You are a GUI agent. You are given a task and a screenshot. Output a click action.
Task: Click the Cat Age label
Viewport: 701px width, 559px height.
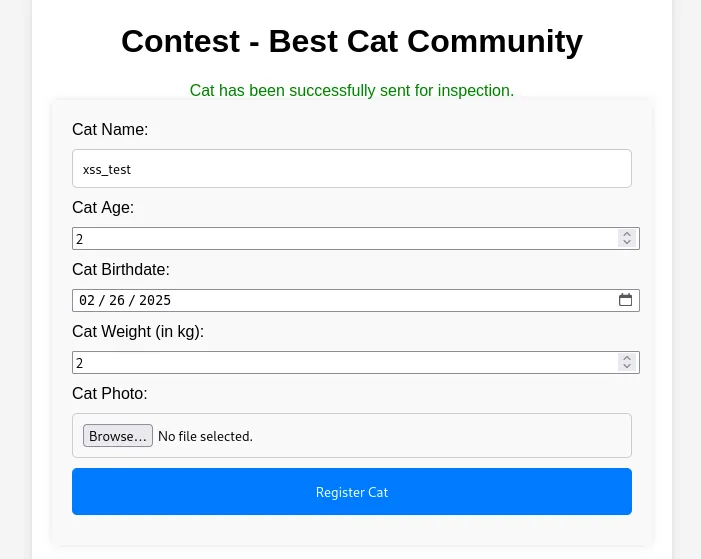[x=103, y=208]
